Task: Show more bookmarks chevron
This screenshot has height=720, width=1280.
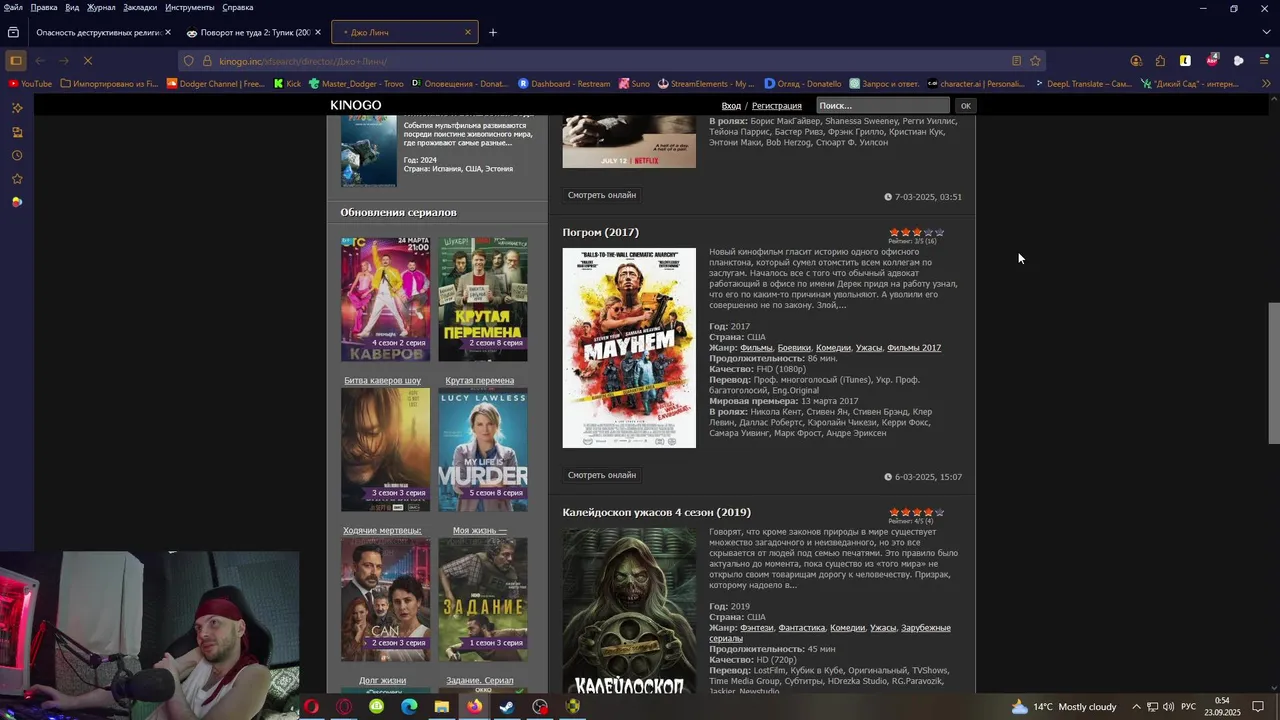Action: (x=1266, y=84)
